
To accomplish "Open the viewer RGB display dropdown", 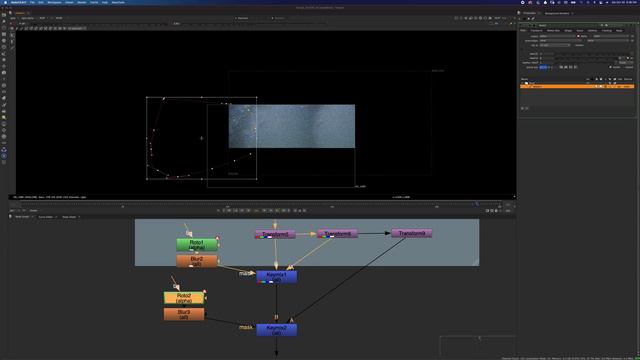I will pyautogui.click(x=43, y=18).
